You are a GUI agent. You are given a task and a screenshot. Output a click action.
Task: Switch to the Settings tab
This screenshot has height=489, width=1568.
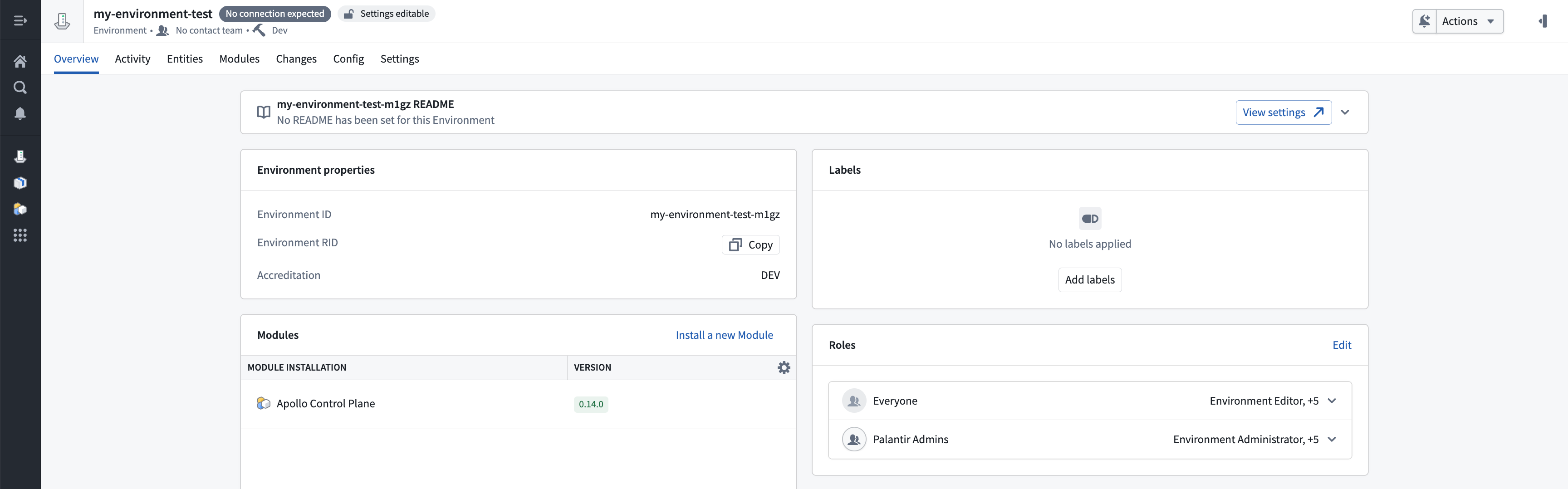[x=400, y=59]
